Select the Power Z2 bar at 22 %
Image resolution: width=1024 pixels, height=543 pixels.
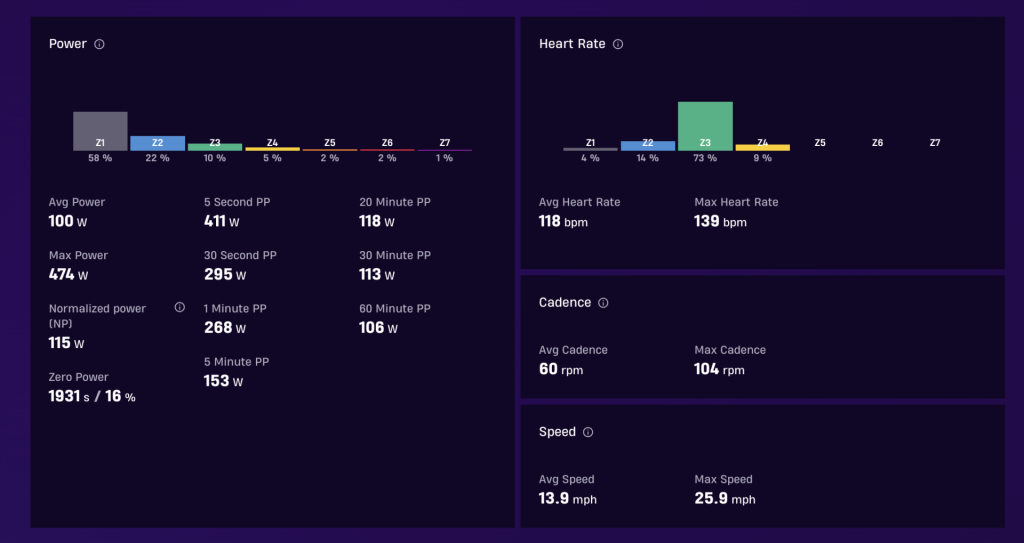pos(157,143)
